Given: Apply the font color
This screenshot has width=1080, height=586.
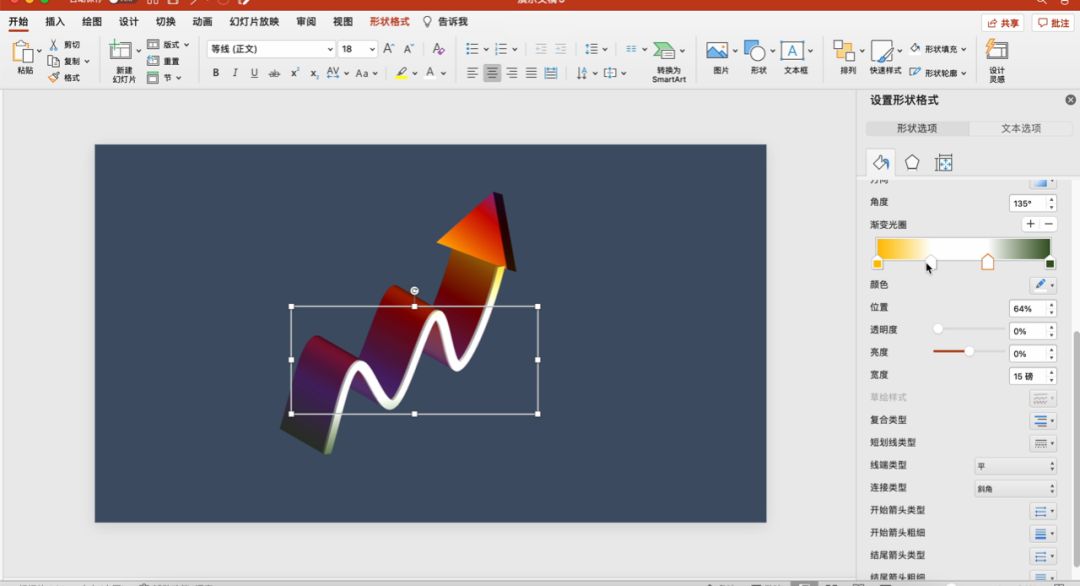Looking at the screenshot, I should [x=430, y=73].
